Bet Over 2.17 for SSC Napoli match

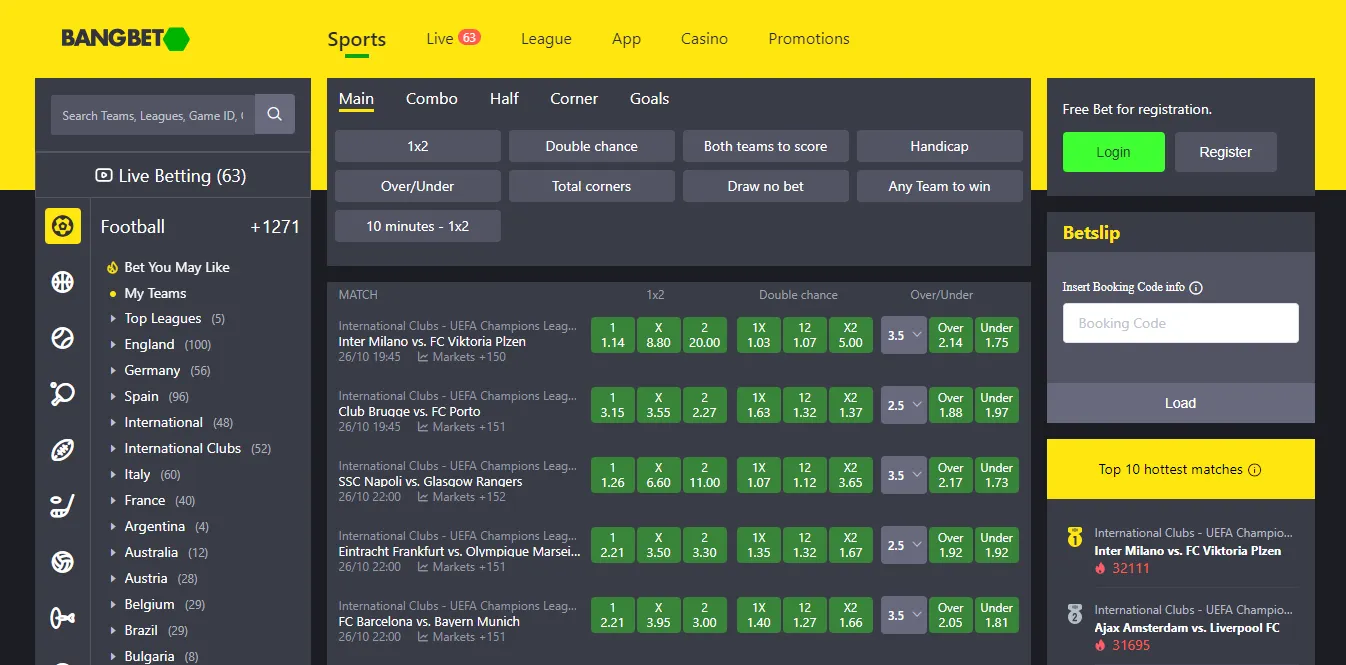tap(951, 475)
